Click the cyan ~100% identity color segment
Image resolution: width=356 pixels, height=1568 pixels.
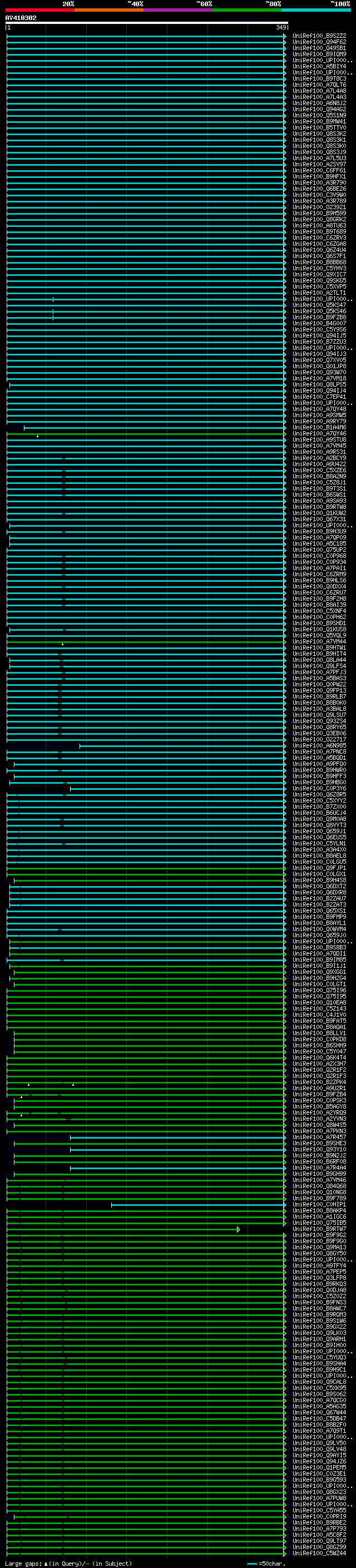click(x=316, y=10)
